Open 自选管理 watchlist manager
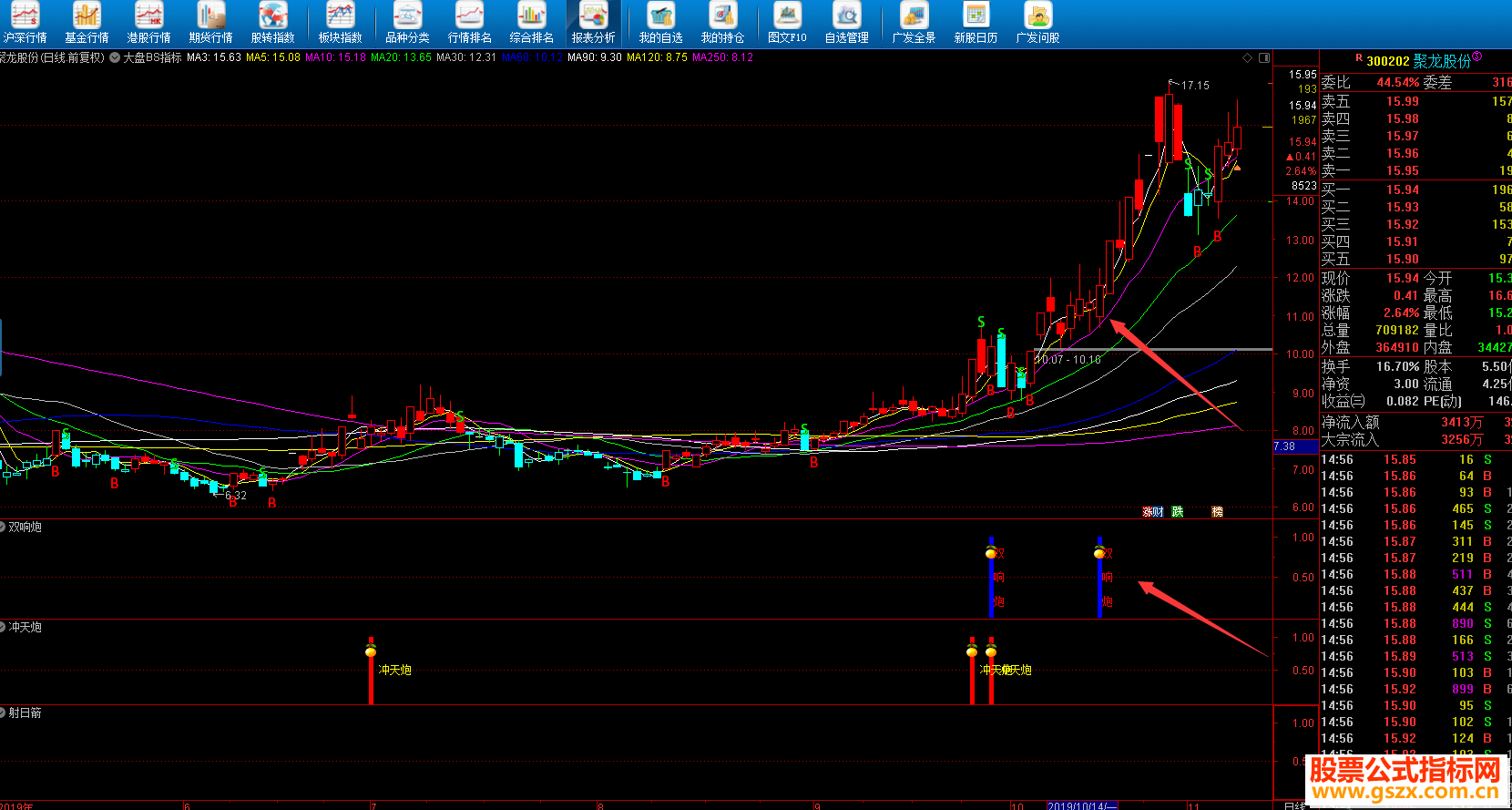The width and height of the screenshot is (1512, 810). [x=846, y=24]
